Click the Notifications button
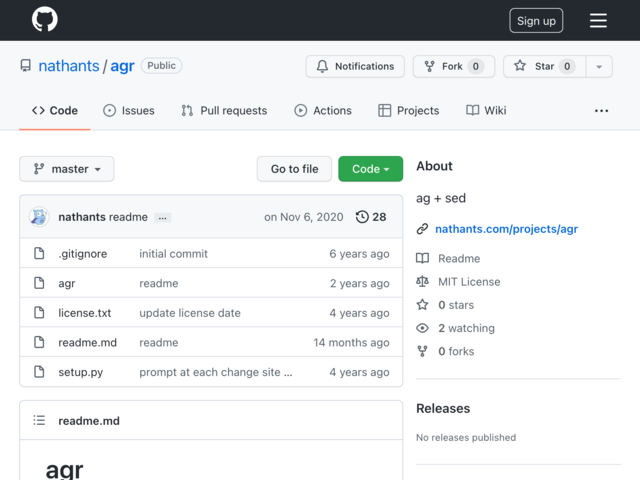This screenshot has height=480, width=640. [x=355, y=66]
